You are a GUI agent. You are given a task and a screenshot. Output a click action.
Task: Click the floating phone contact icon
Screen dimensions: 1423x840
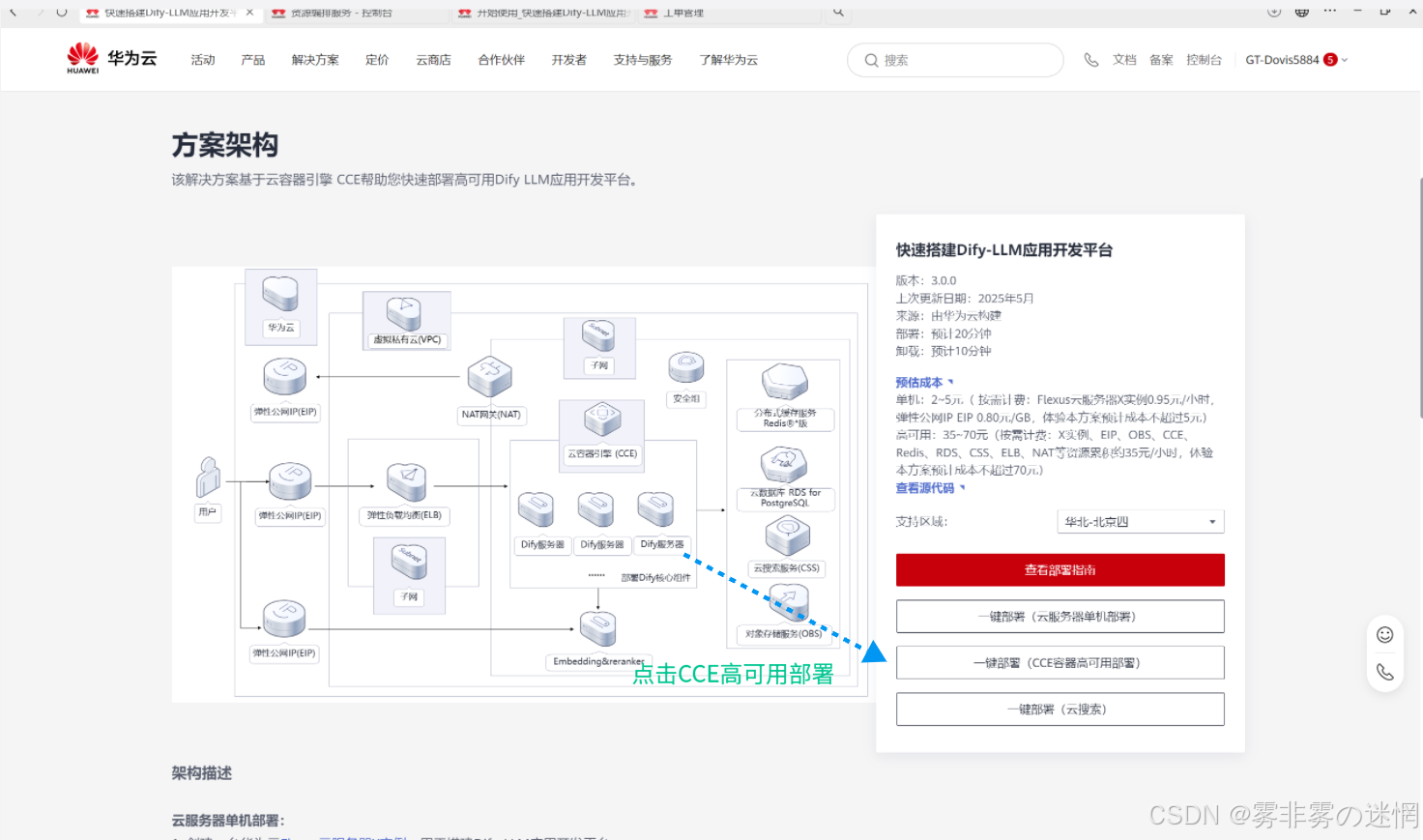pyautogui.click(x=1385, y=672)
